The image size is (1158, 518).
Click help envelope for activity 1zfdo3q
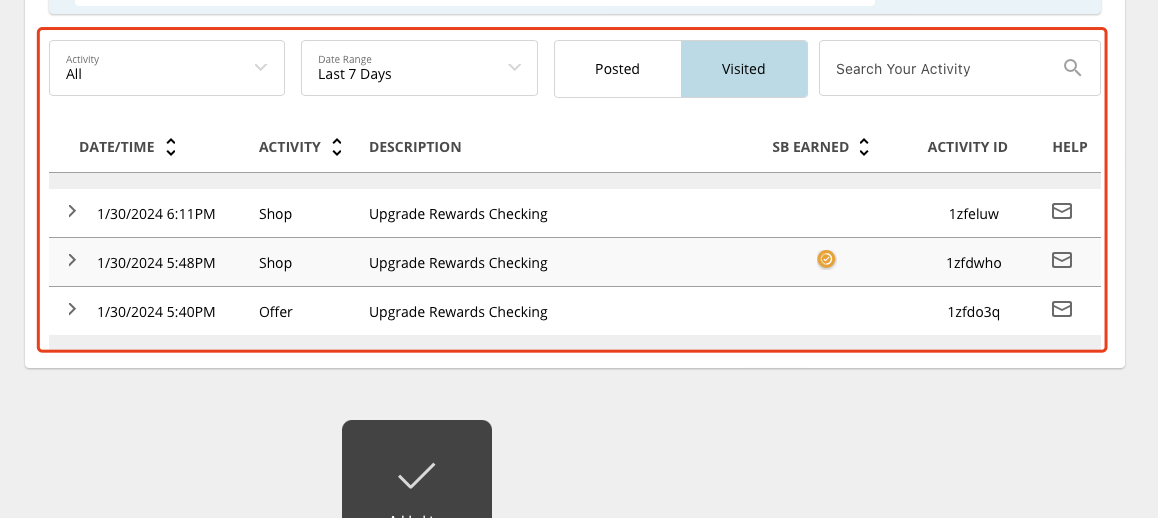click(1062, 309)
